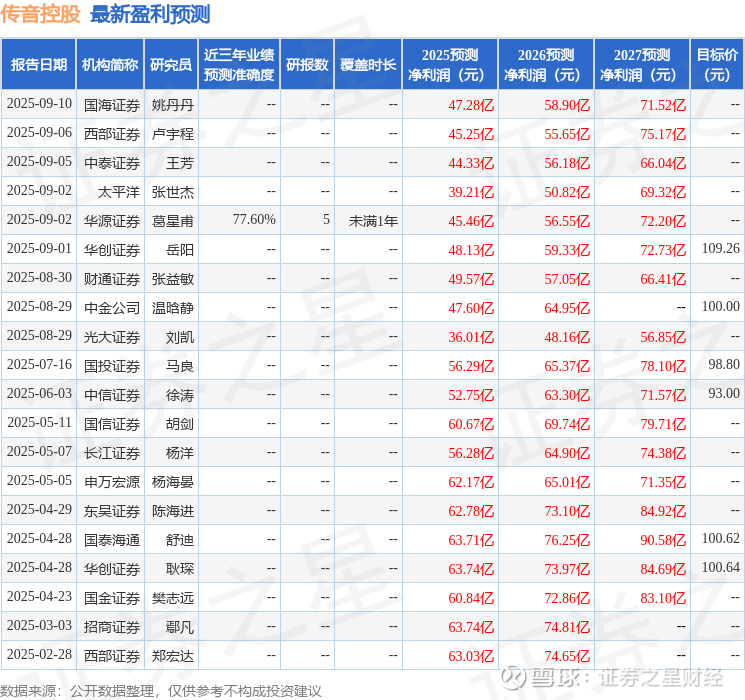Screen dimensions: 745x700
Task: Select 国信证券 institution cell
Action: (x=112, y=424)
